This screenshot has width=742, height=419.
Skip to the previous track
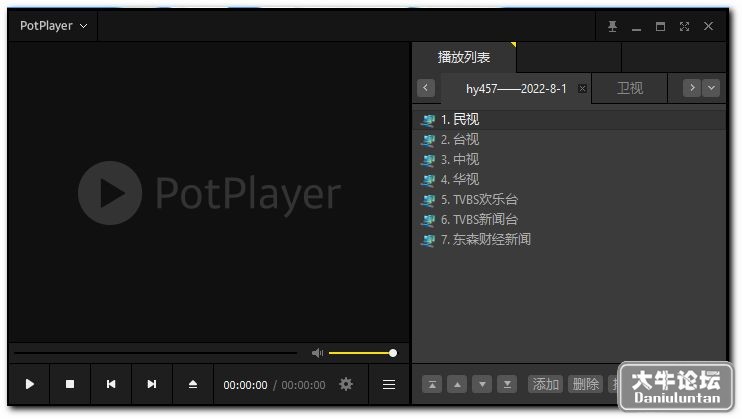click(x=111, y=384)
